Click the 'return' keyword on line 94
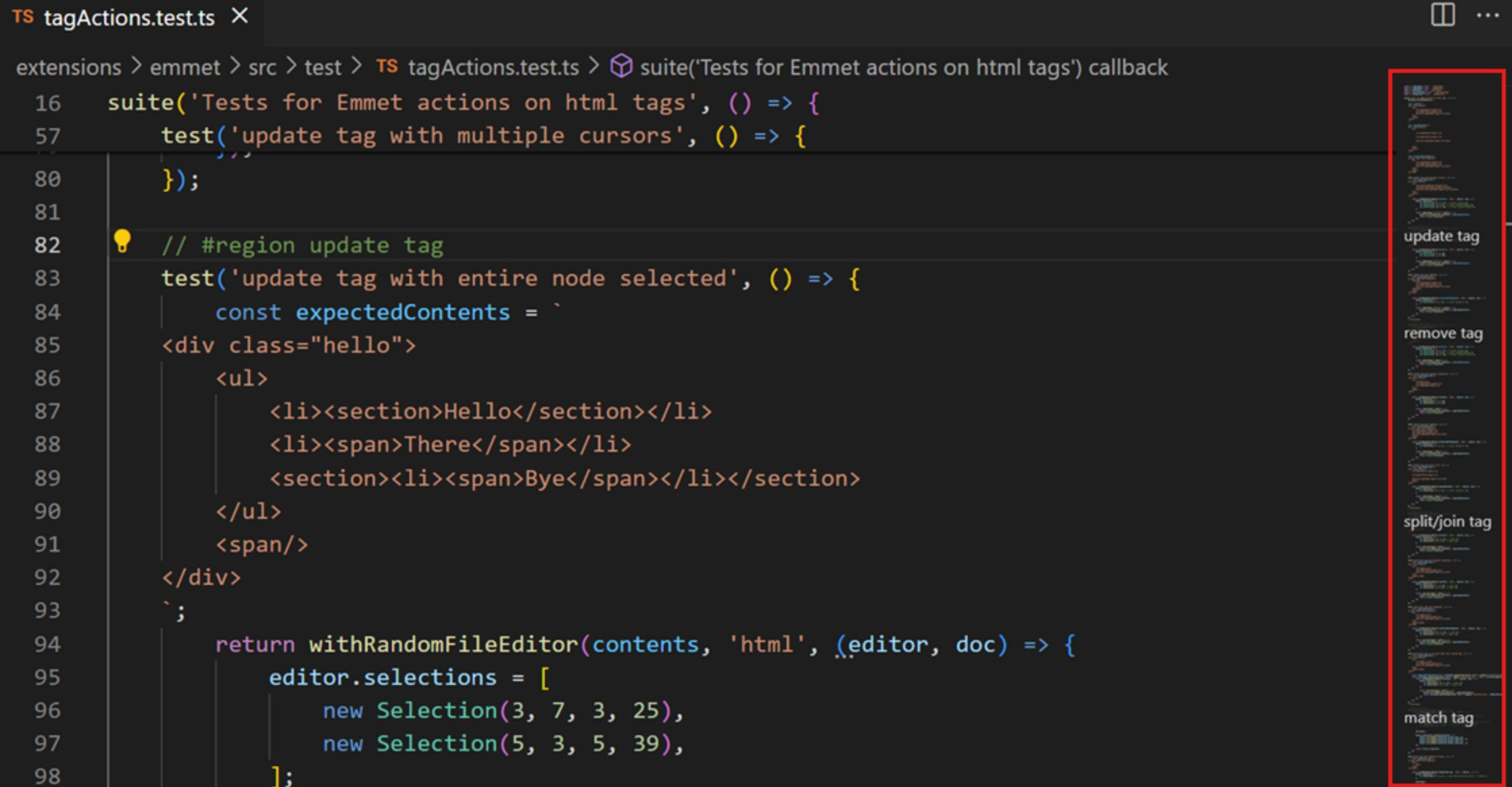 click(x=255, y=644)
